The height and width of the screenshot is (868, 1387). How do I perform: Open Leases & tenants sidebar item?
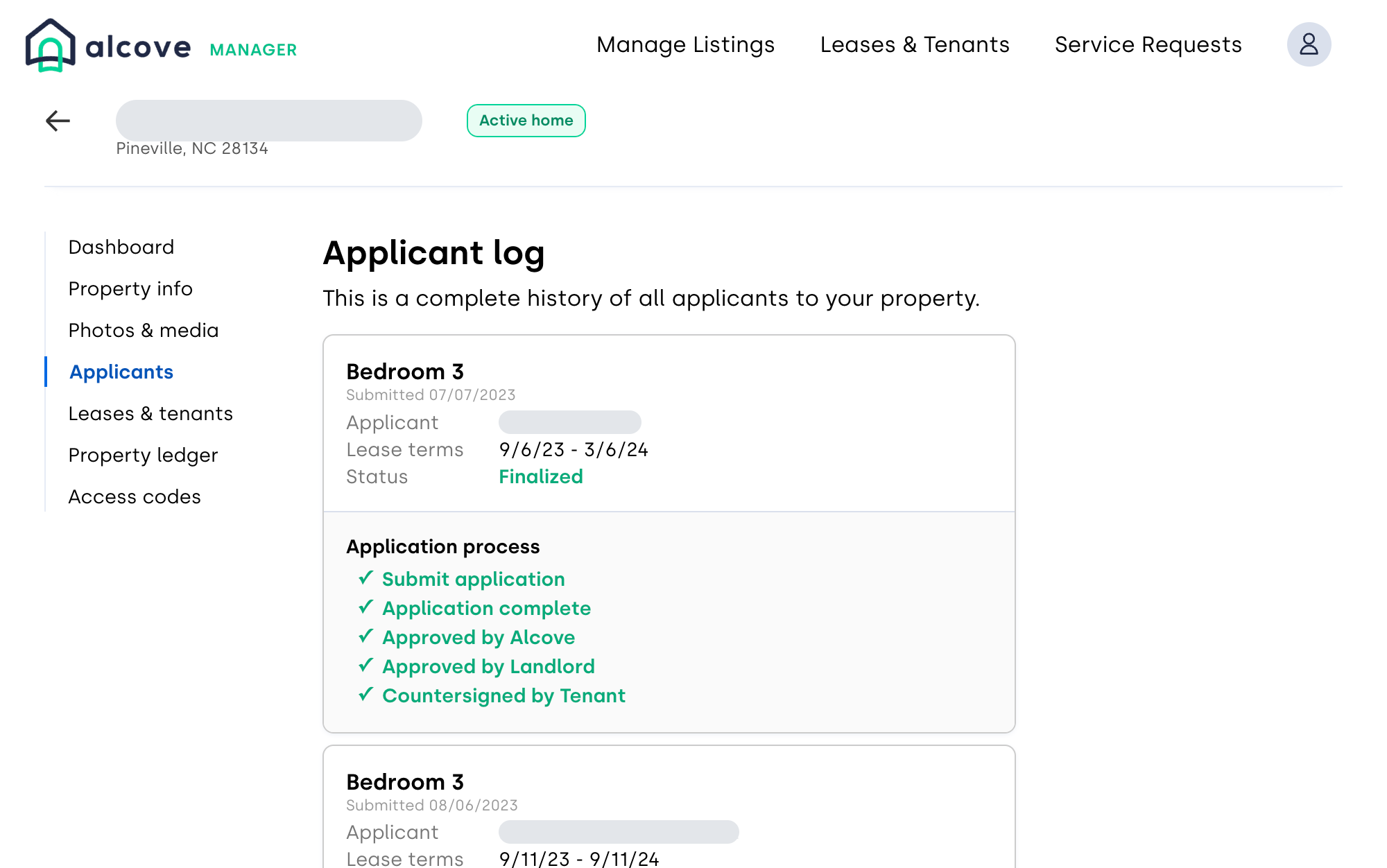[x=150, y=414]
